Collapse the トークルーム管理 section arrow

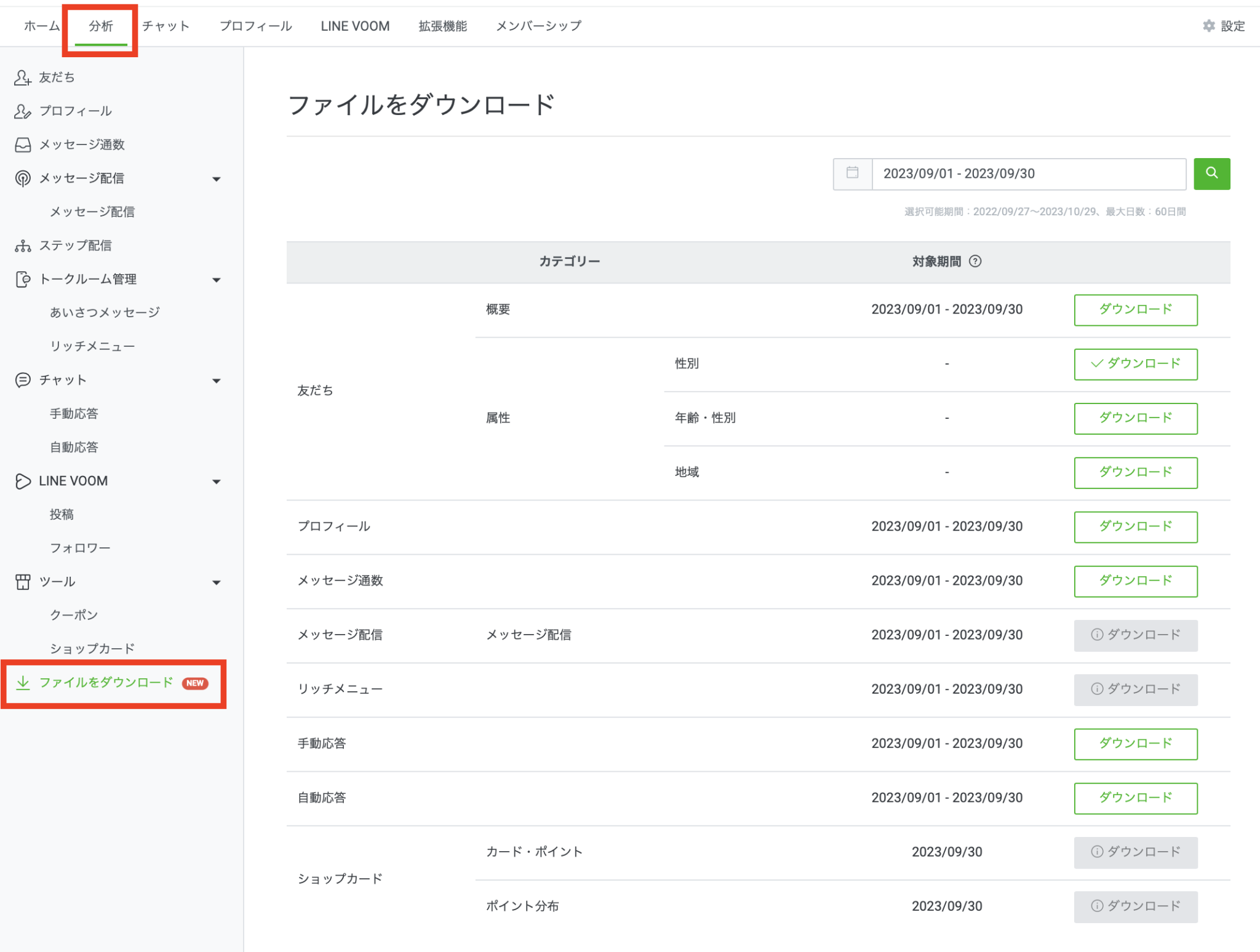pos(216,280)
